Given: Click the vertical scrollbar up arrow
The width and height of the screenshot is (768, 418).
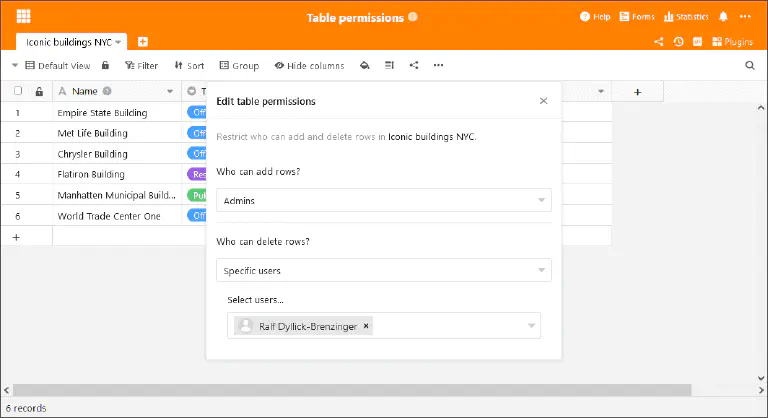Looking at the screenshot, I should pos(761,108).
